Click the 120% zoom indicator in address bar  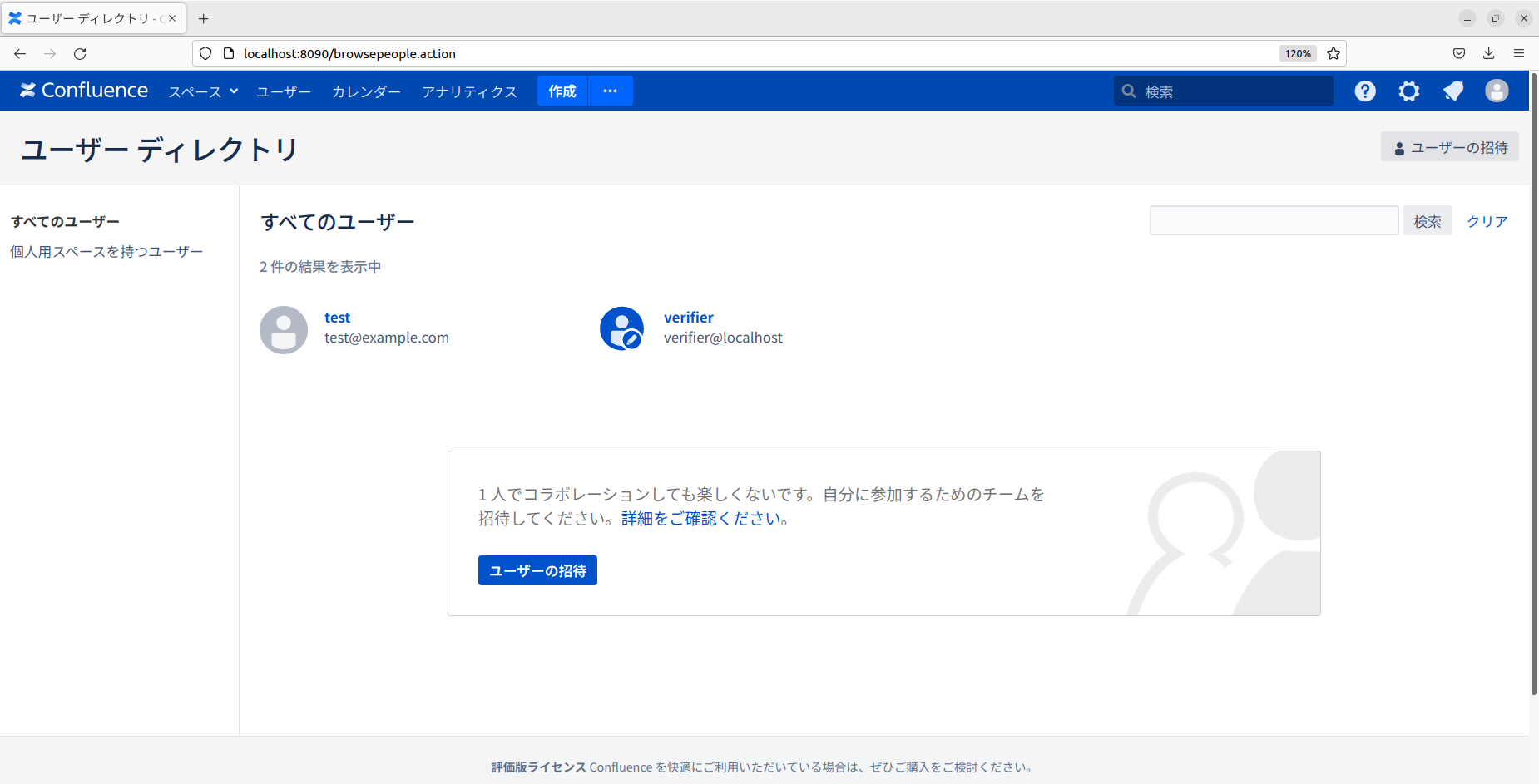point(1297,53)
